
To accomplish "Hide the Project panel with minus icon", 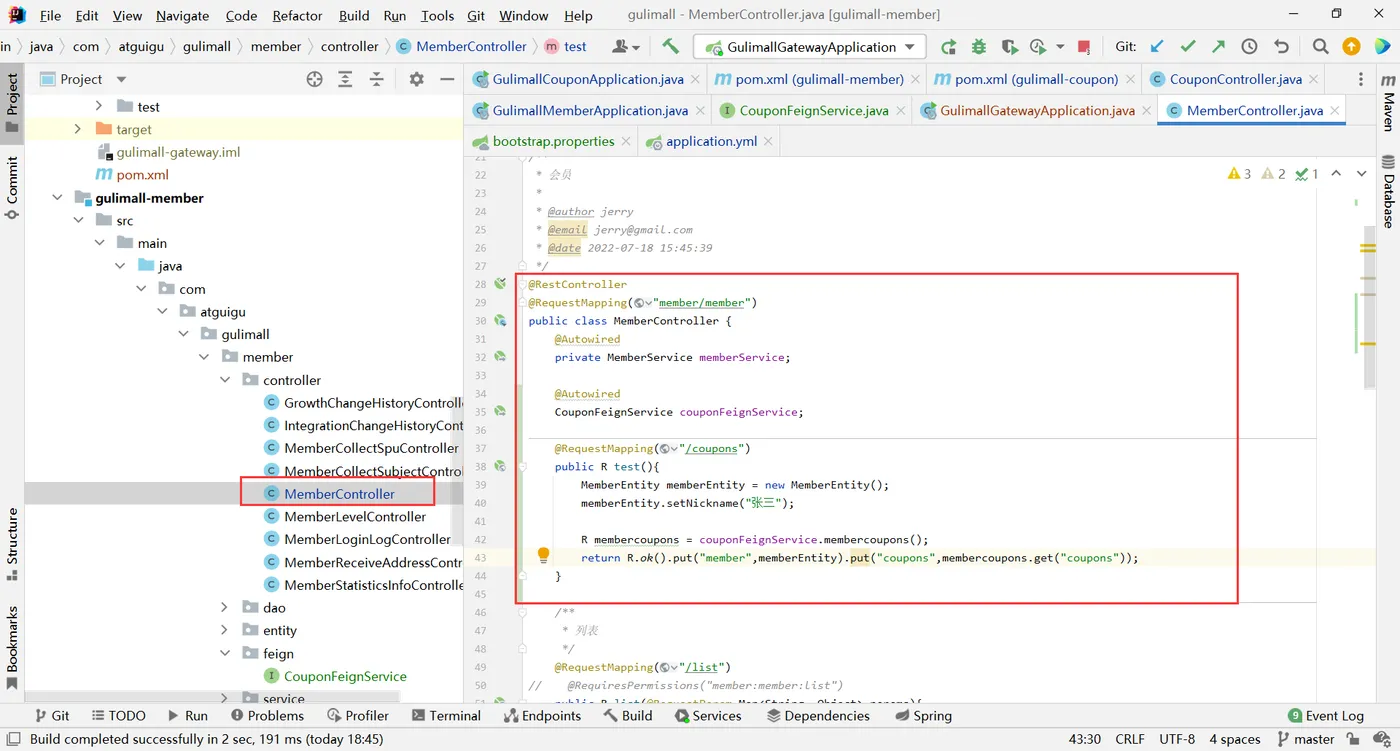I will coord(447,79).
